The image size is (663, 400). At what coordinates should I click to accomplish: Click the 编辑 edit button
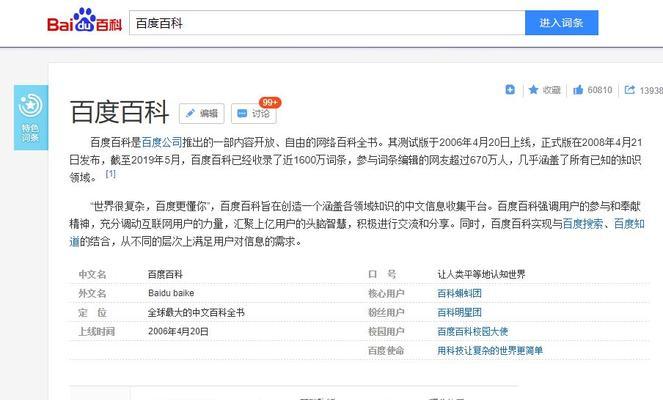click(202, 113)
